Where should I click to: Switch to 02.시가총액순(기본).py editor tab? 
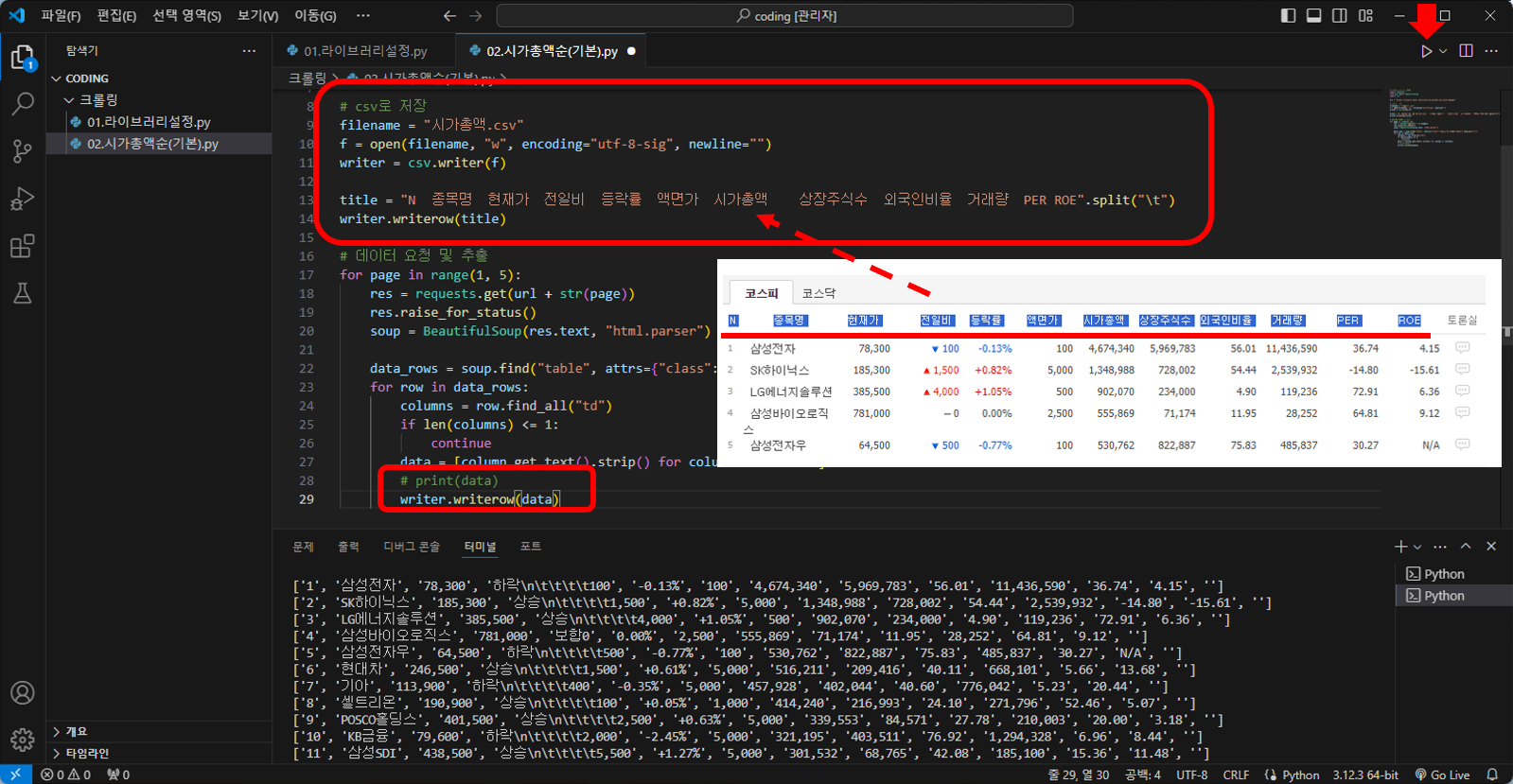click(551, 51)
